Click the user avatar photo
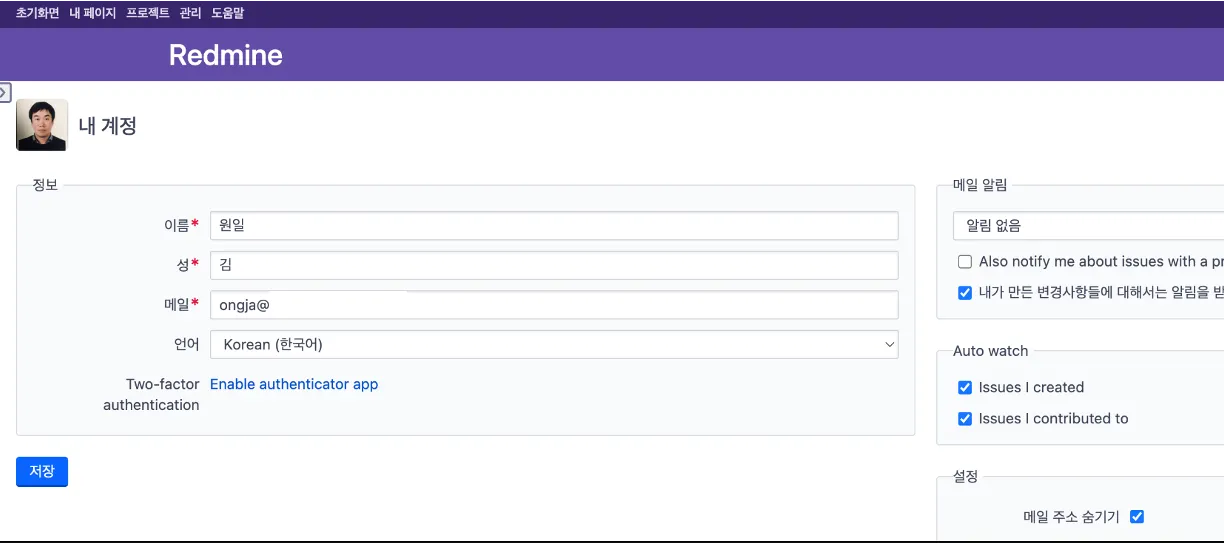Image resolution: width=1224 pixels, height=544 pixels. pos(42,125)
